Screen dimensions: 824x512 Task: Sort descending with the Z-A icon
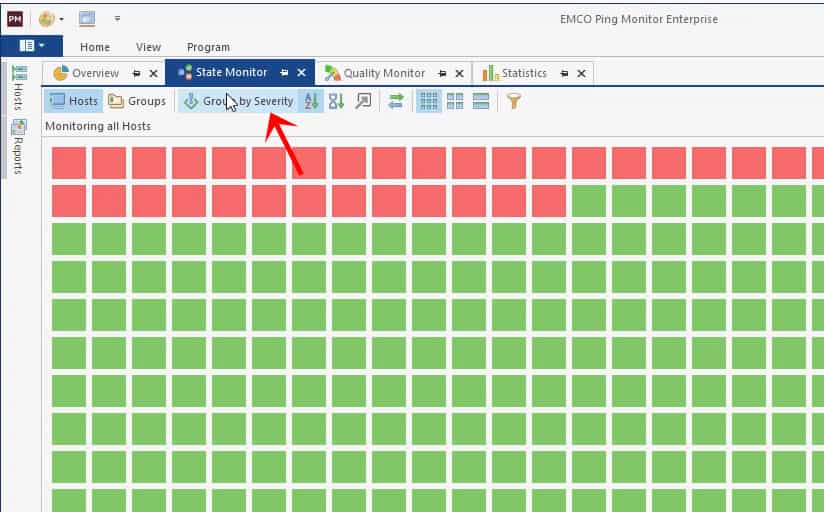pos(336,101)
